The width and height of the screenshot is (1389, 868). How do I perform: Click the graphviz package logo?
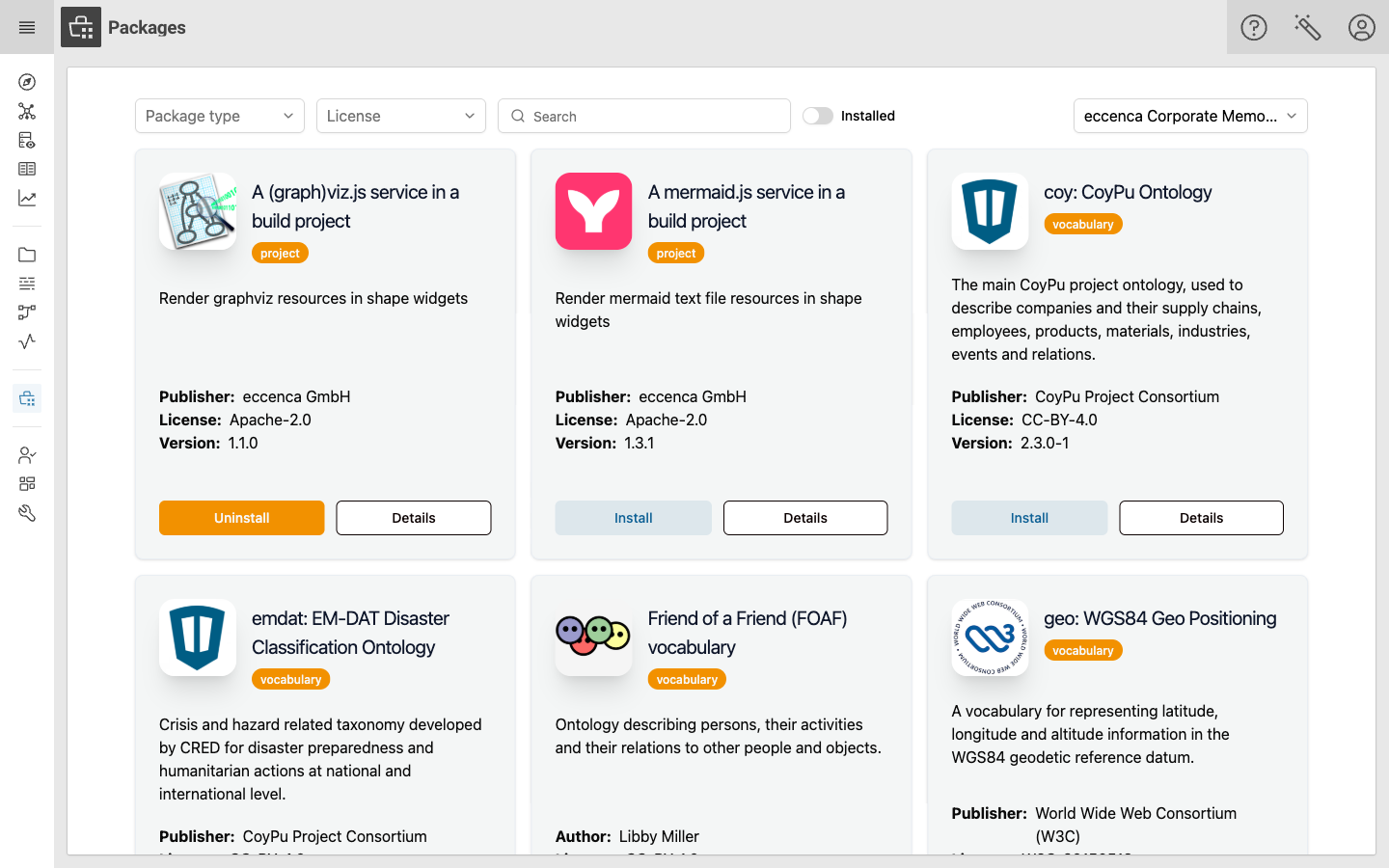(198, 211)
